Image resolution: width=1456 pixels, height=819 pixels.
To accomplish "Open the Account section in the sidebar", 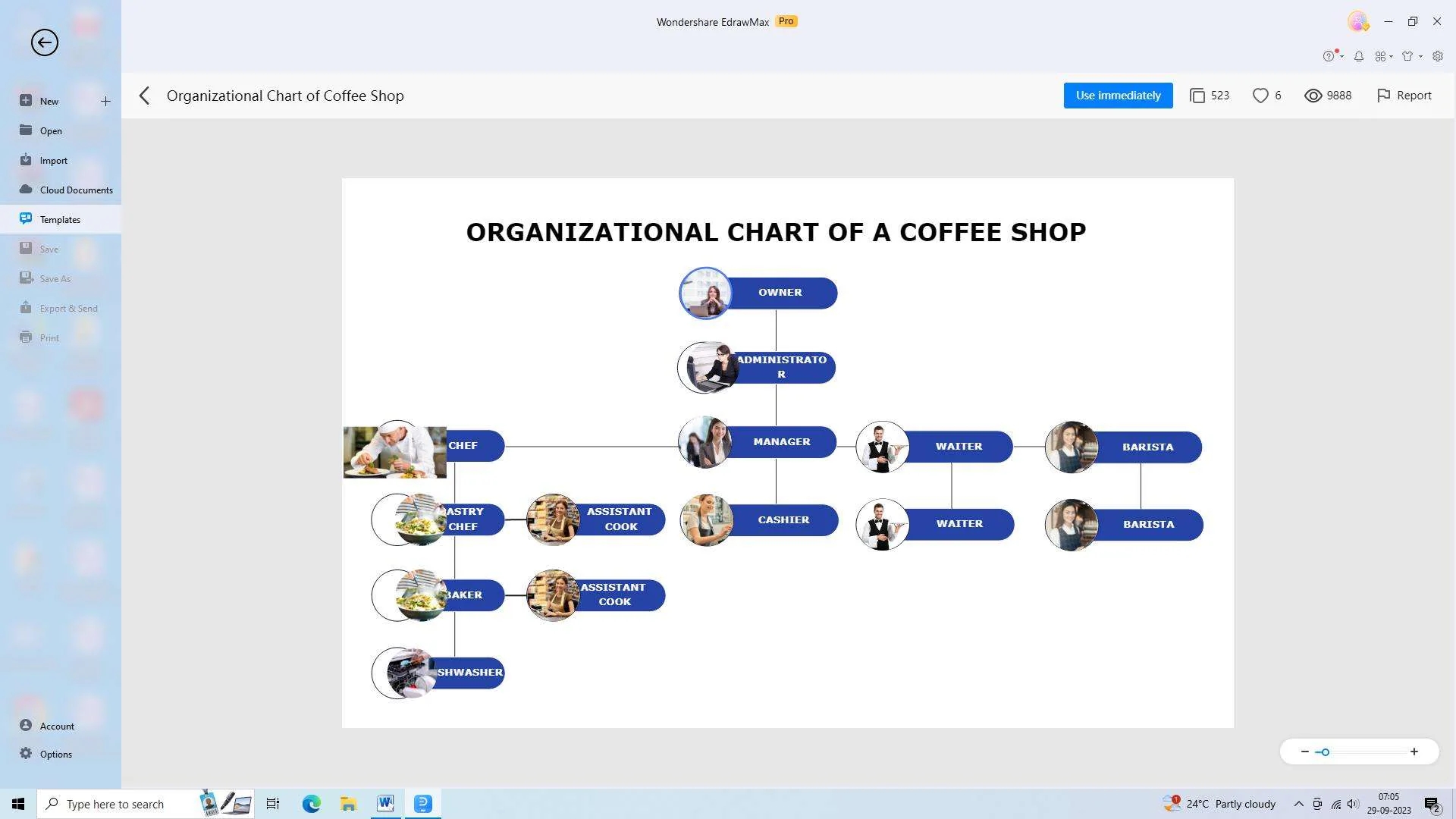I will [x=56, y=726].
